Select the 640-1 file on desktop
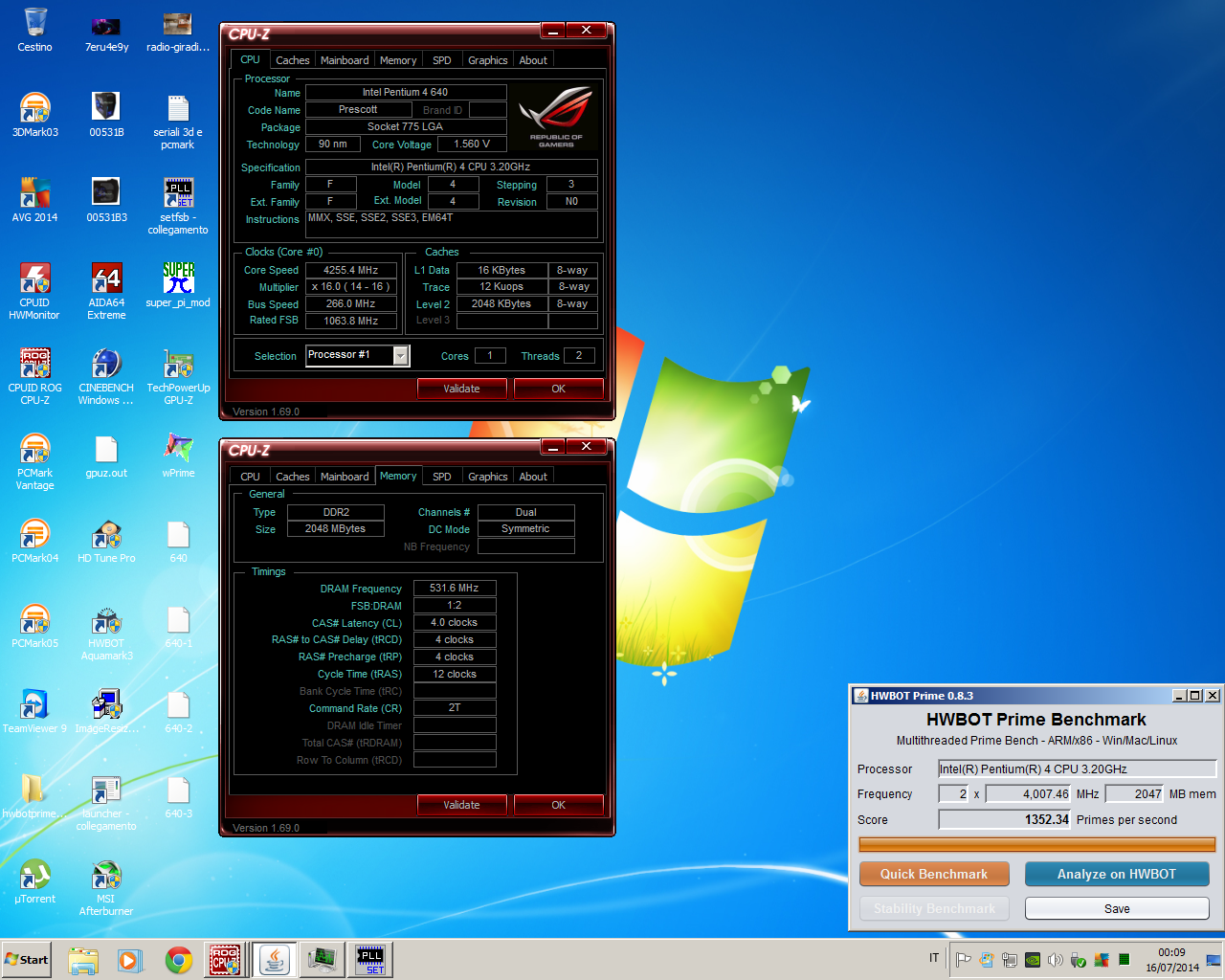Screen dimensions: 1225x980 pos(178,626)
